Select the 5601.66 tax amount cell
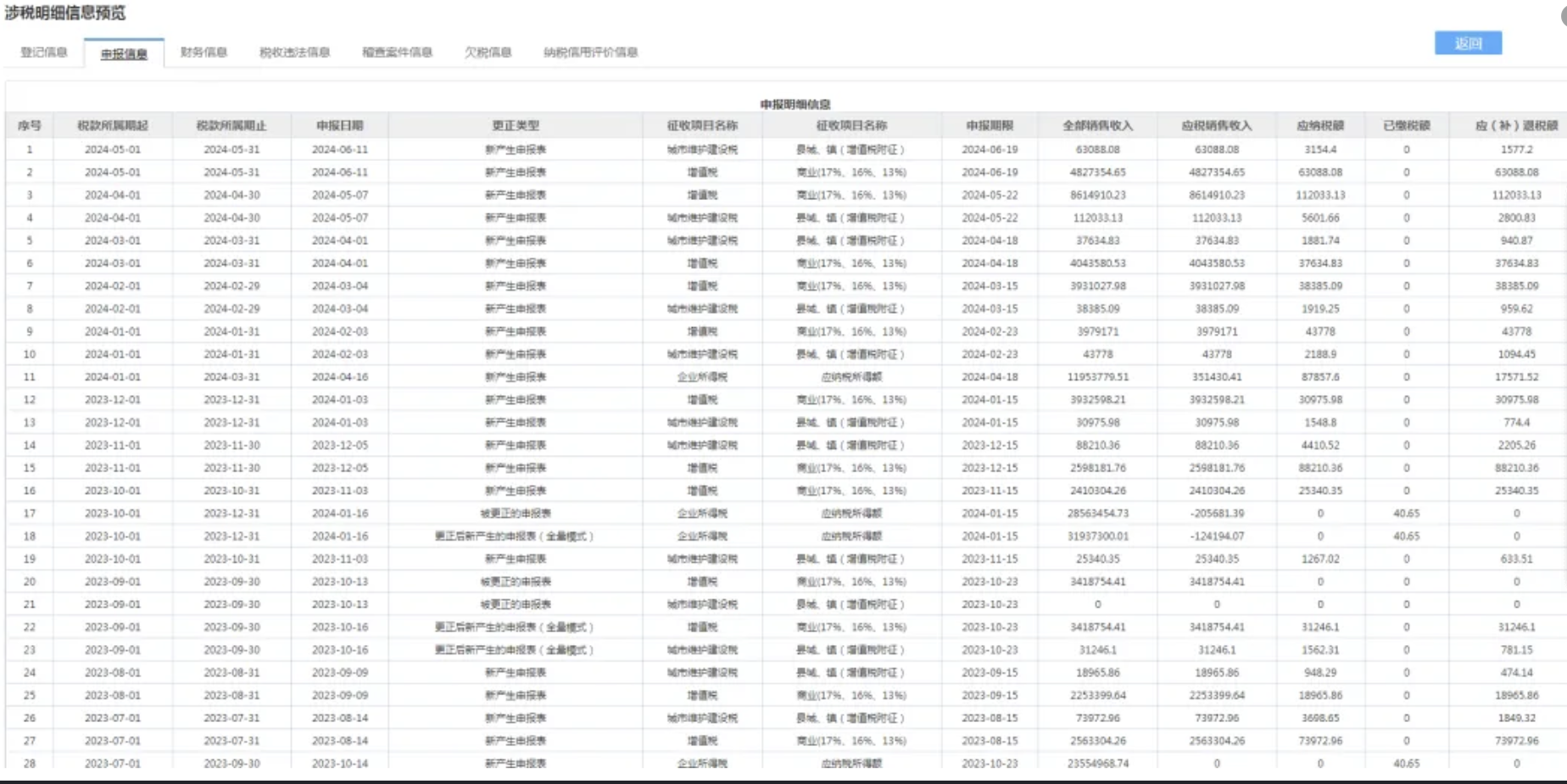This screenshot has width=1567, height=784. pyautogui.click(x=1320, y=218)
